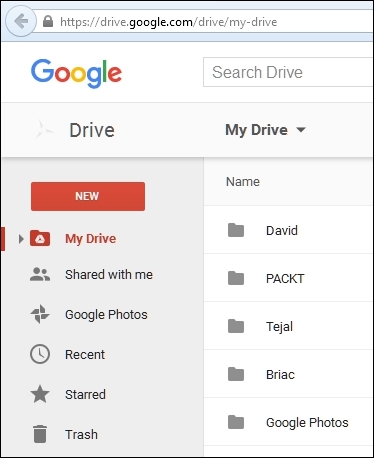The height and width of the screenshot is (458, 374).
Task: Go to Recent files list
Action: click(85, 354)
